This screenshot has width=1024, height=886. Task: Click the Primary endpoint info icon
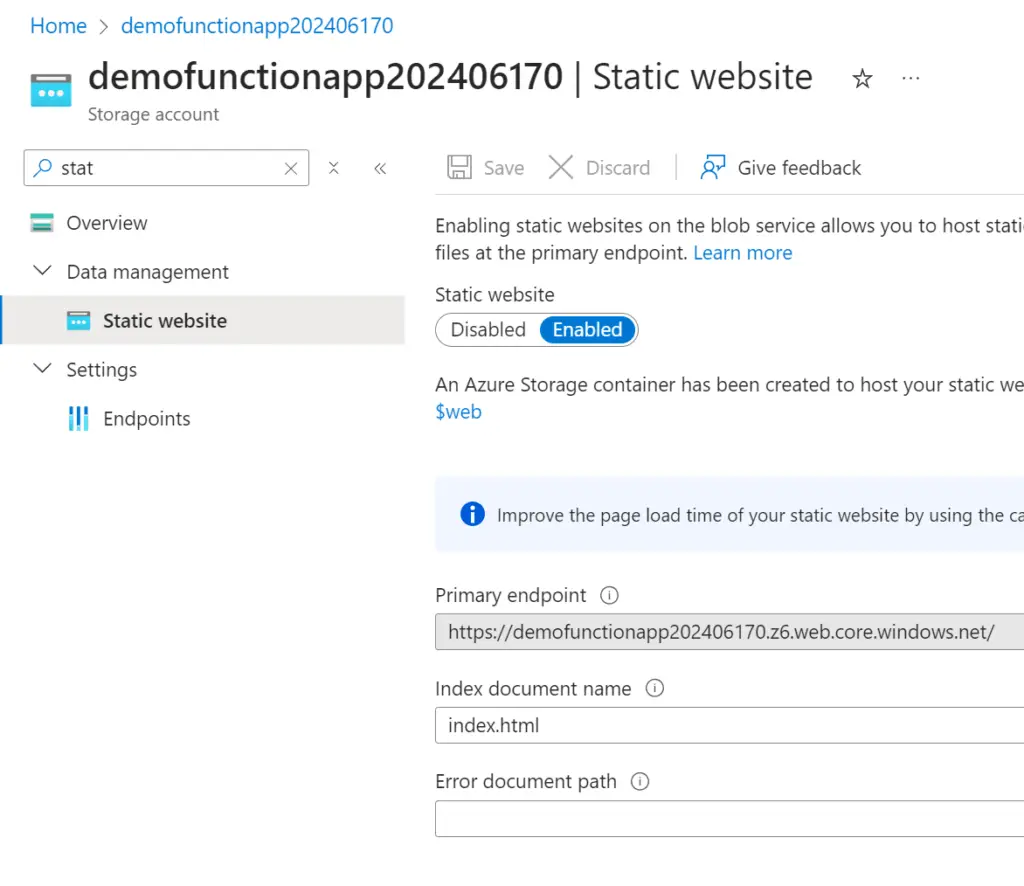[609, 596]
